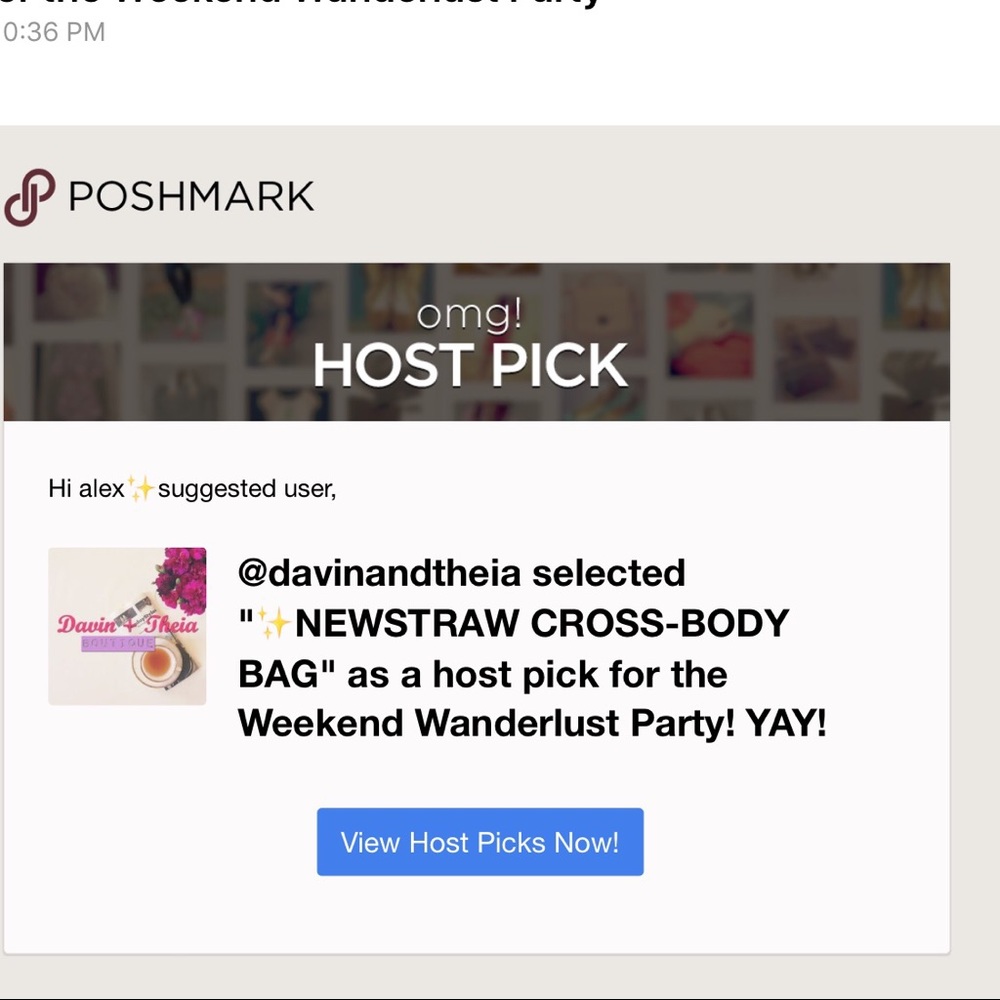Tap the sparkle emoji before NEWSTRAW

coord(273,624)
